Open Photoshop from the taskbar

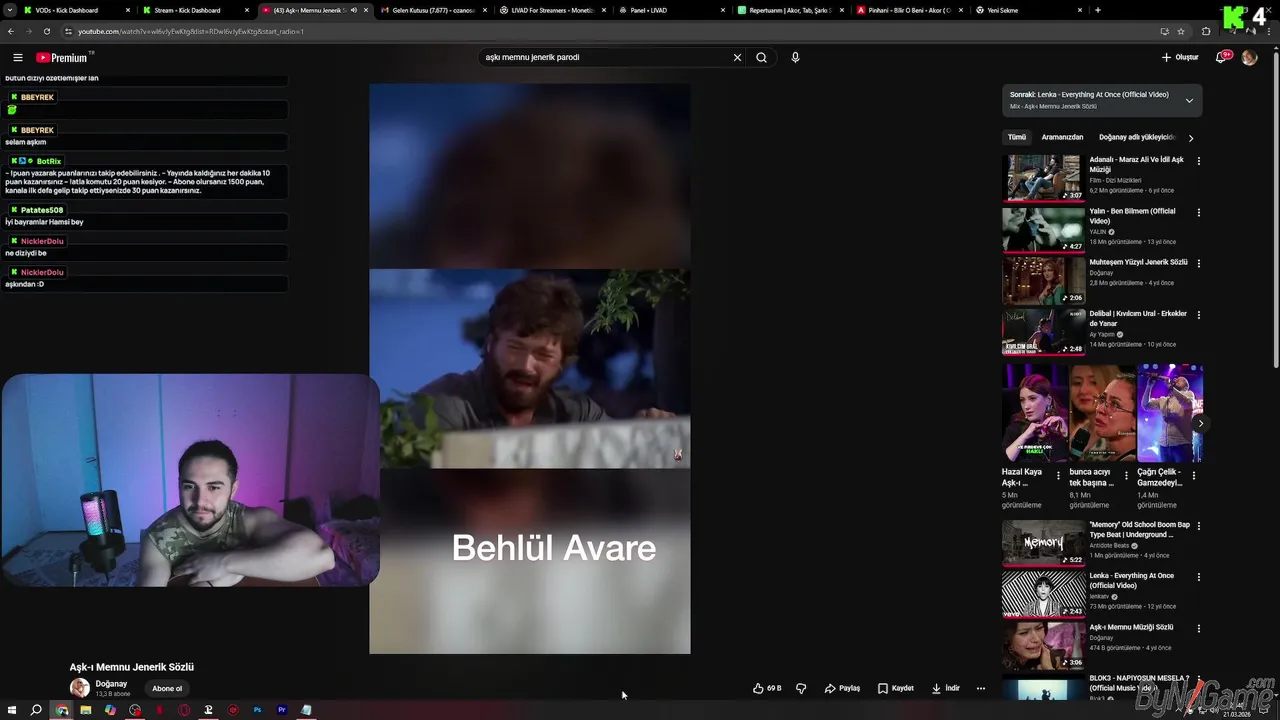tap(257, 710)
